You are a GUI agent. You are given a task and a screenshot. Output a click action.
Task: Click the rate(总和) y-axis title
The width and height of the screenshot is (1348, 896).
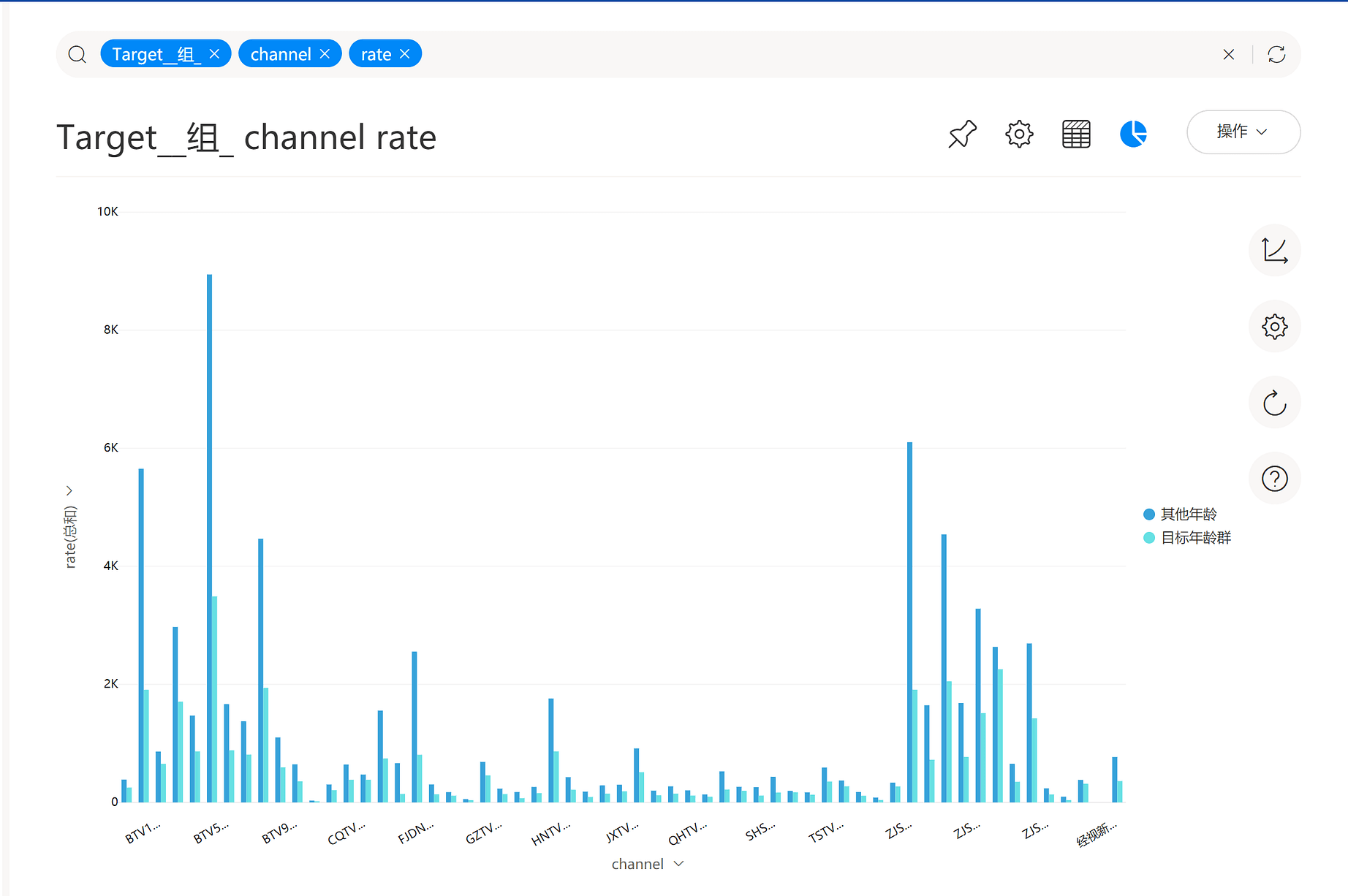click(70, 537)
